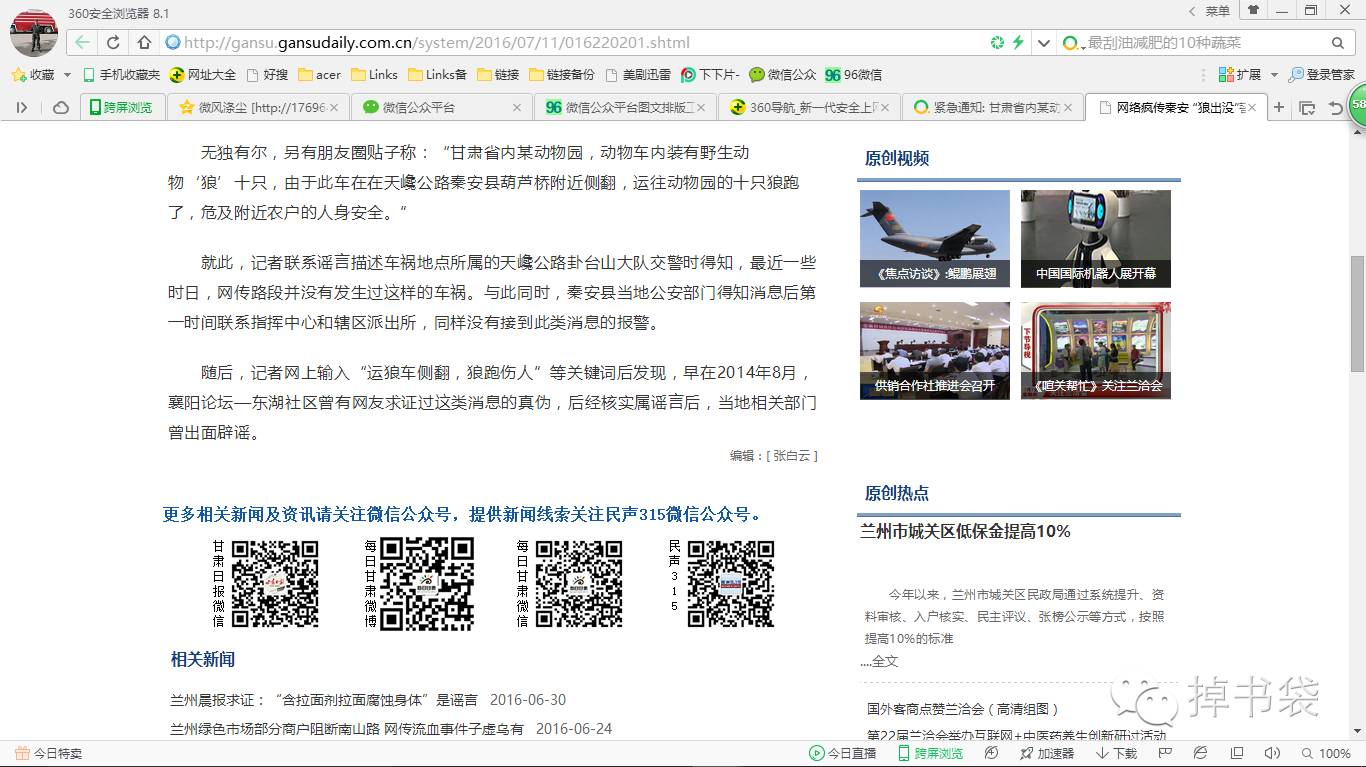The image size is (1366, 767).
Task: Click the address bar URL field
Action: click(x=575, y=43)
